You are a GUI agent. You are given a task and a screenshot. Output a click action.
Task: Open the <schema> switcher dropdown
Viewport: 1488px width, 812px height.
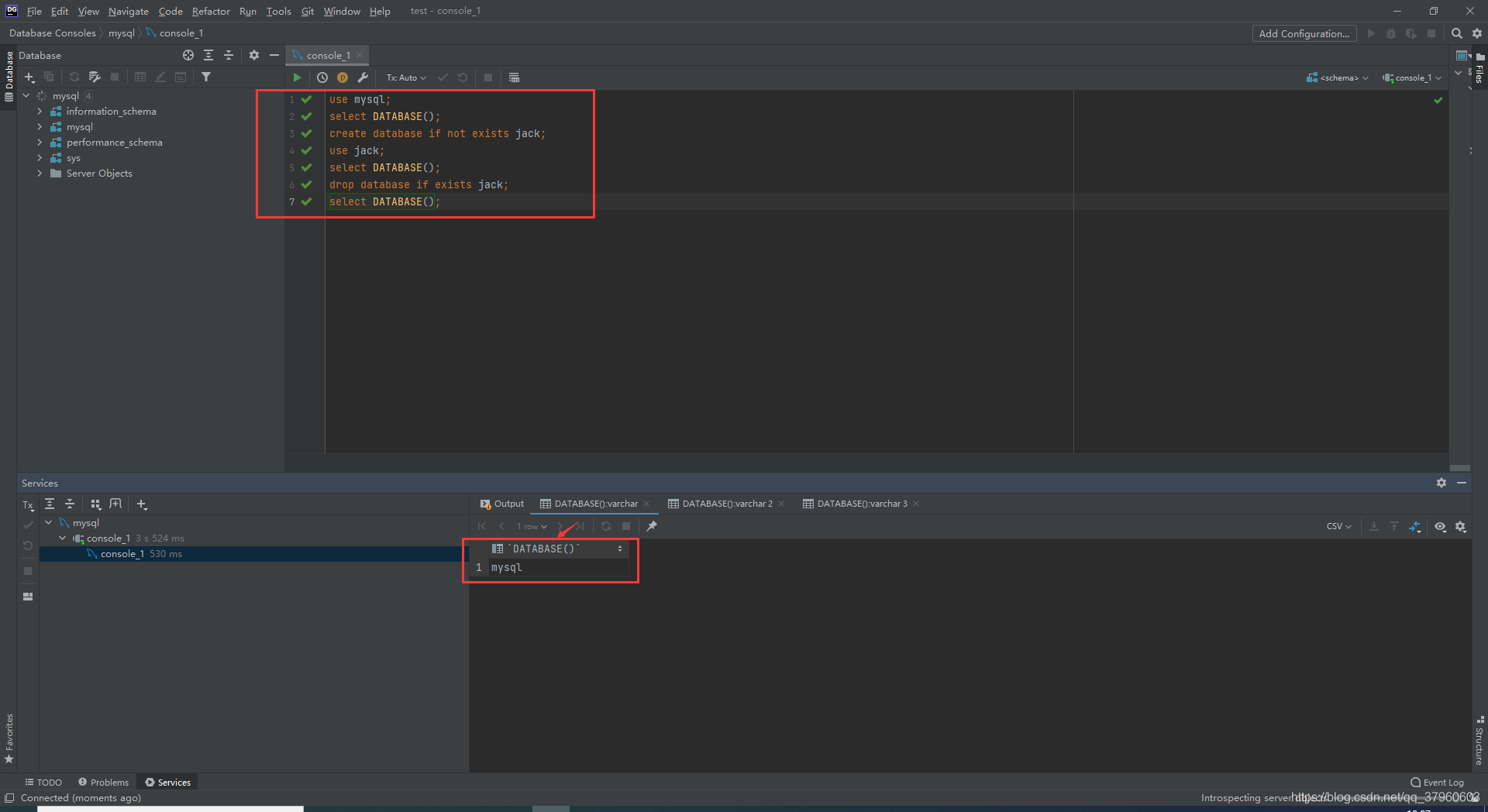pyautogui.click(x=1338, y=77)
